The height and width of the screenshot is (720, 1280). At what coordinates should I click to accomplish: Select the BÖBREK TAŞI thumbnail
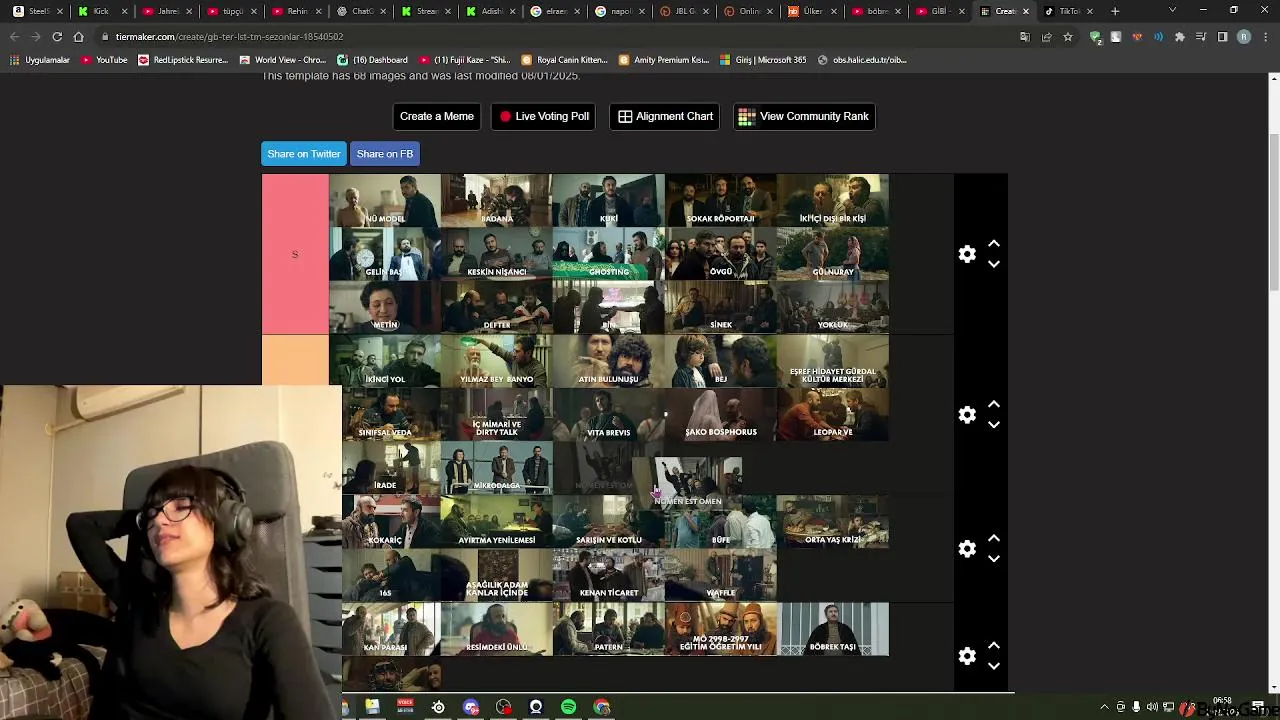click(833, 629)
